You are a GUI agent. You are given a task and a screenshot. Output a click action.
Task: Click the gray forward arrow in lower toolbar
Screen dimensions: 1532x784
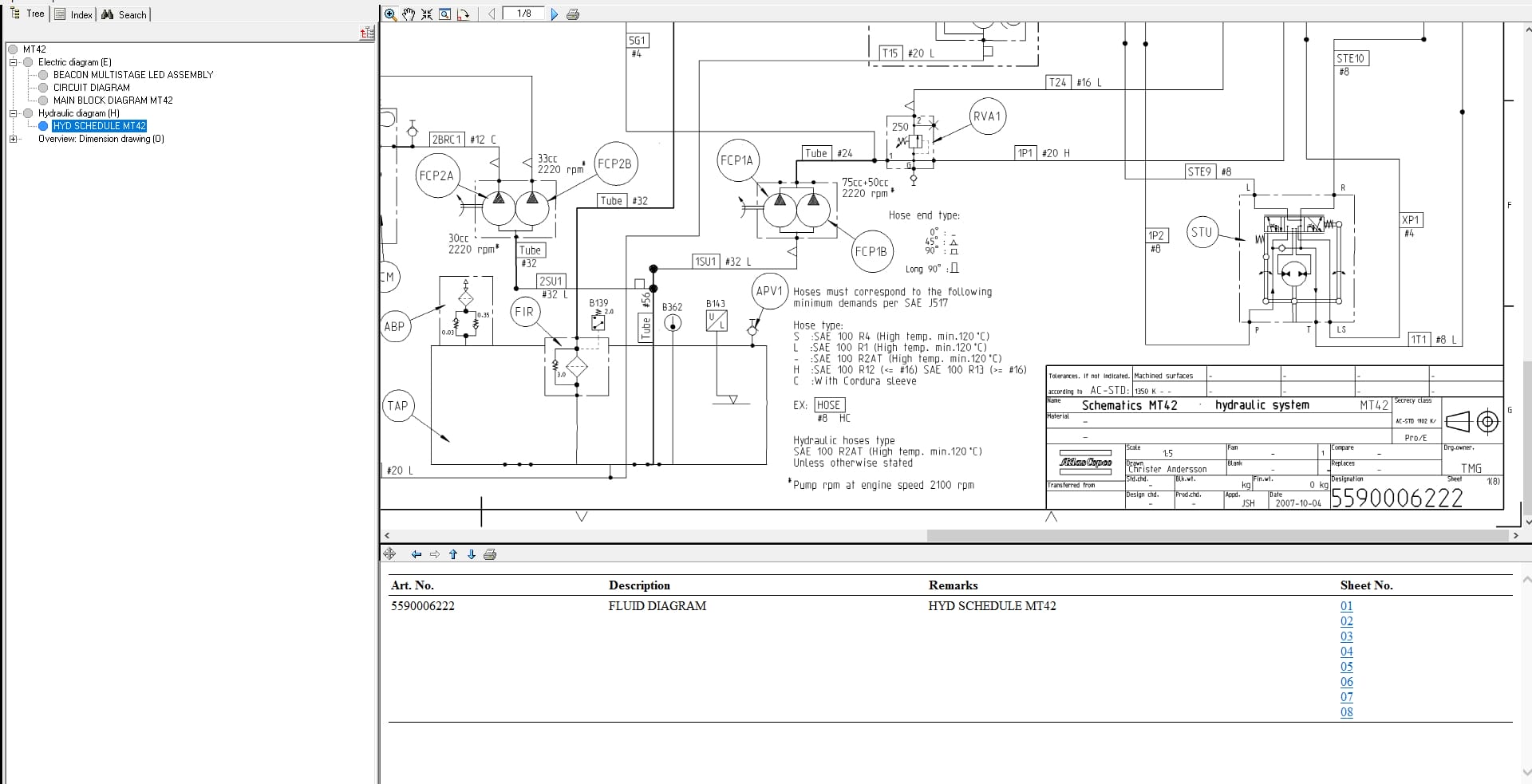435,554
